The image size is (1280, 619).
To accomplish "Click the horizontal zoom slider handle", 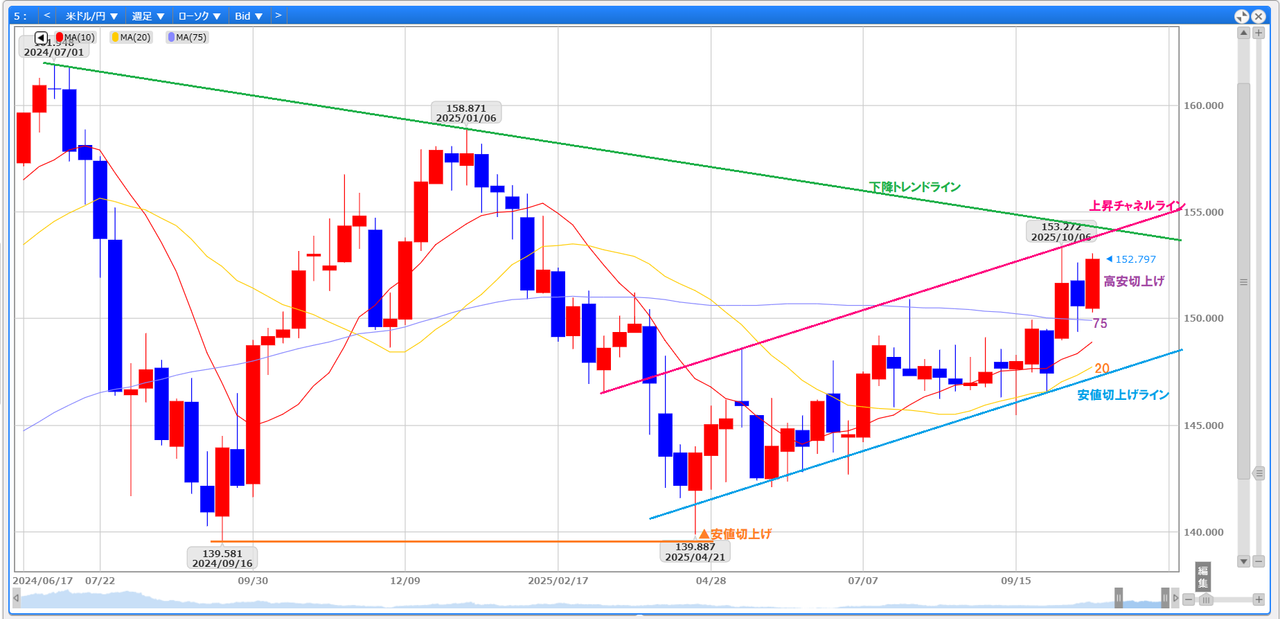I will (x=1206, y=599).
